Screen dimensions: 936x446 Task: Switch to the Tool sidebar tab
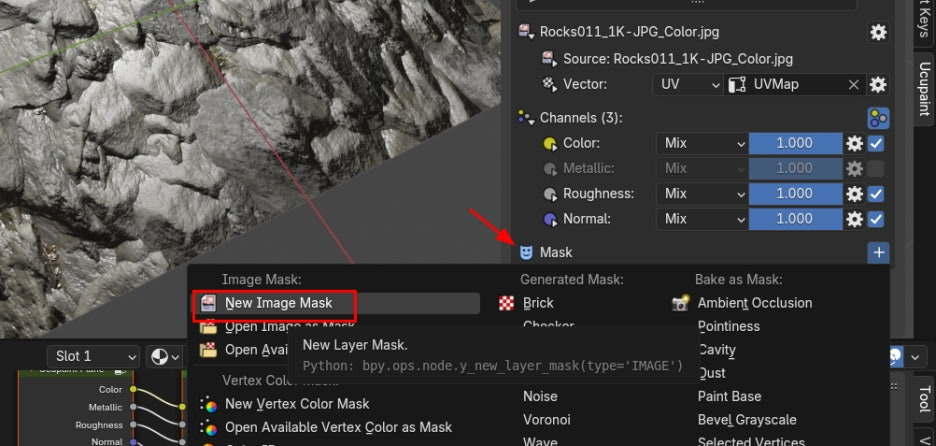(x=923, y=399)
